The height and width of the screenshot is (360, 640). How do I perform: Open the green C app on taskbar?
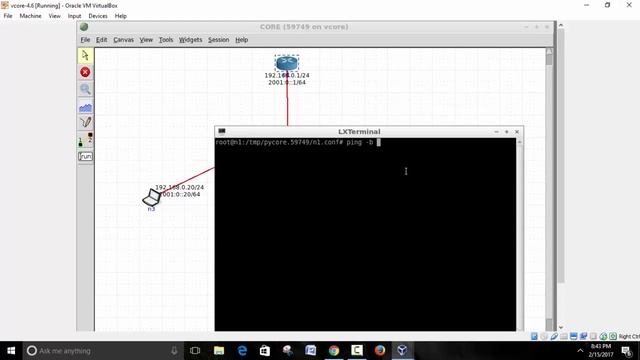(x=357, y=351)
